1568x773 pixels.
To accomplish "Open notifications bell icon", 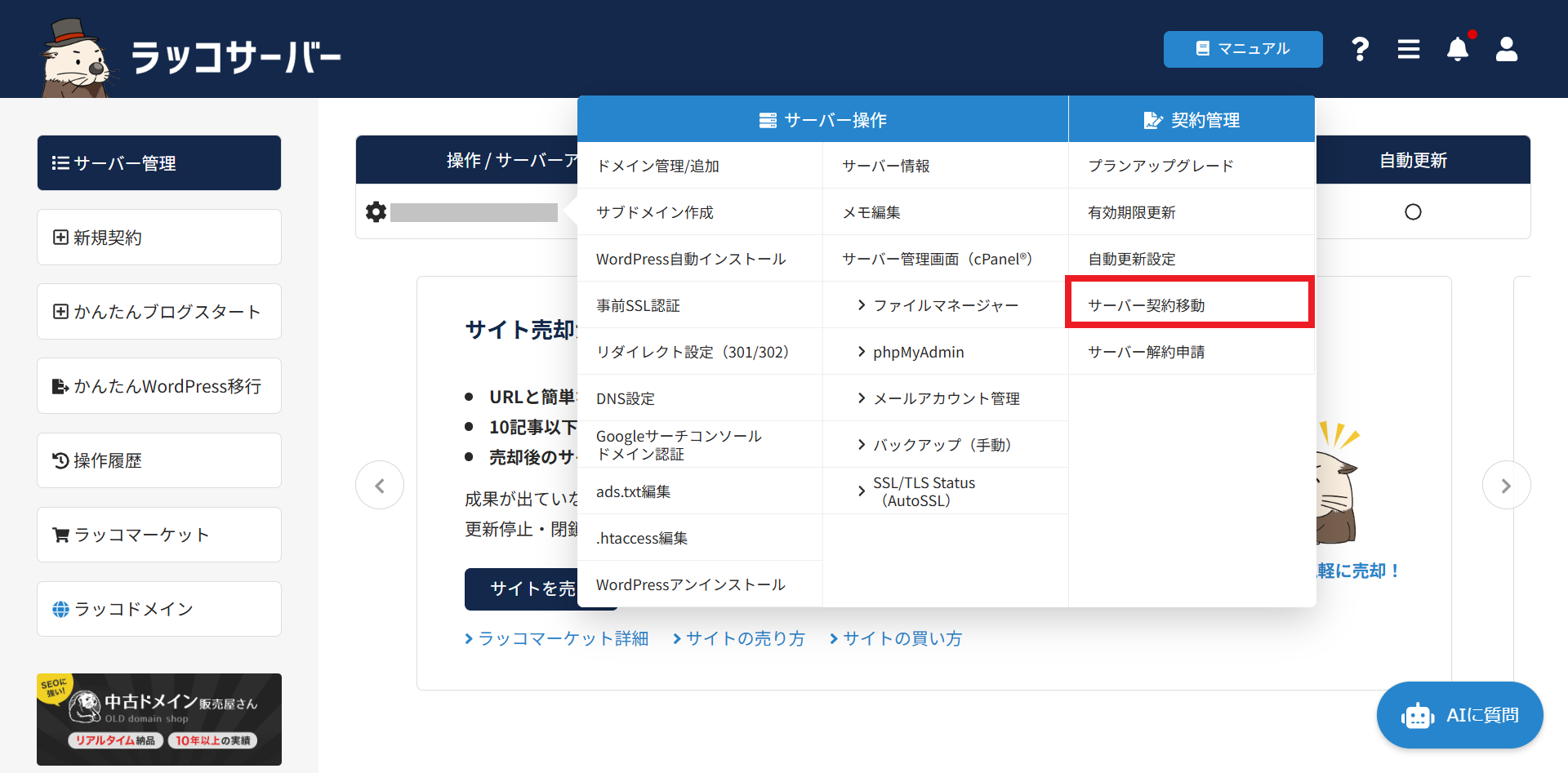I will pos(1458,49).
